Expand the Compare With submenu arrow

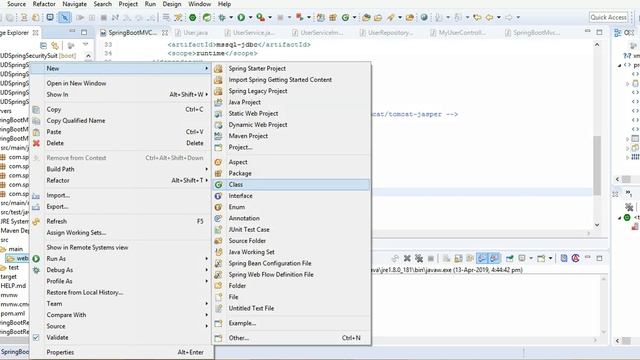pos(207,315)
